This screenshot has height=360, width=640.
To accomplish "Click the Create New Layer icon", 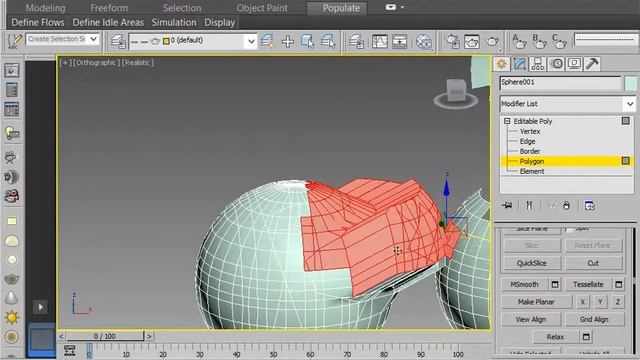I will click(267, 41).
